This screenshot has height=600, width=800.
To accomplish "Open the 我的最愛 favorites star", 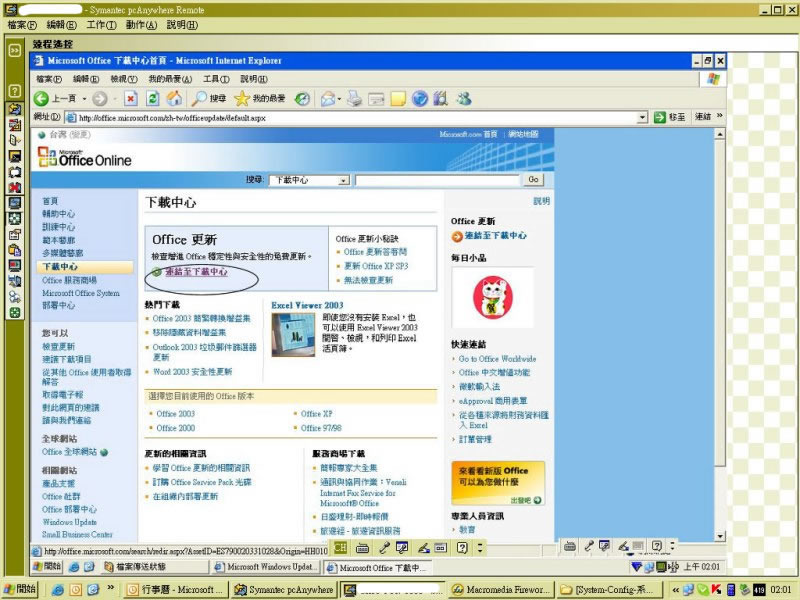I will click(x=260, y=98).
